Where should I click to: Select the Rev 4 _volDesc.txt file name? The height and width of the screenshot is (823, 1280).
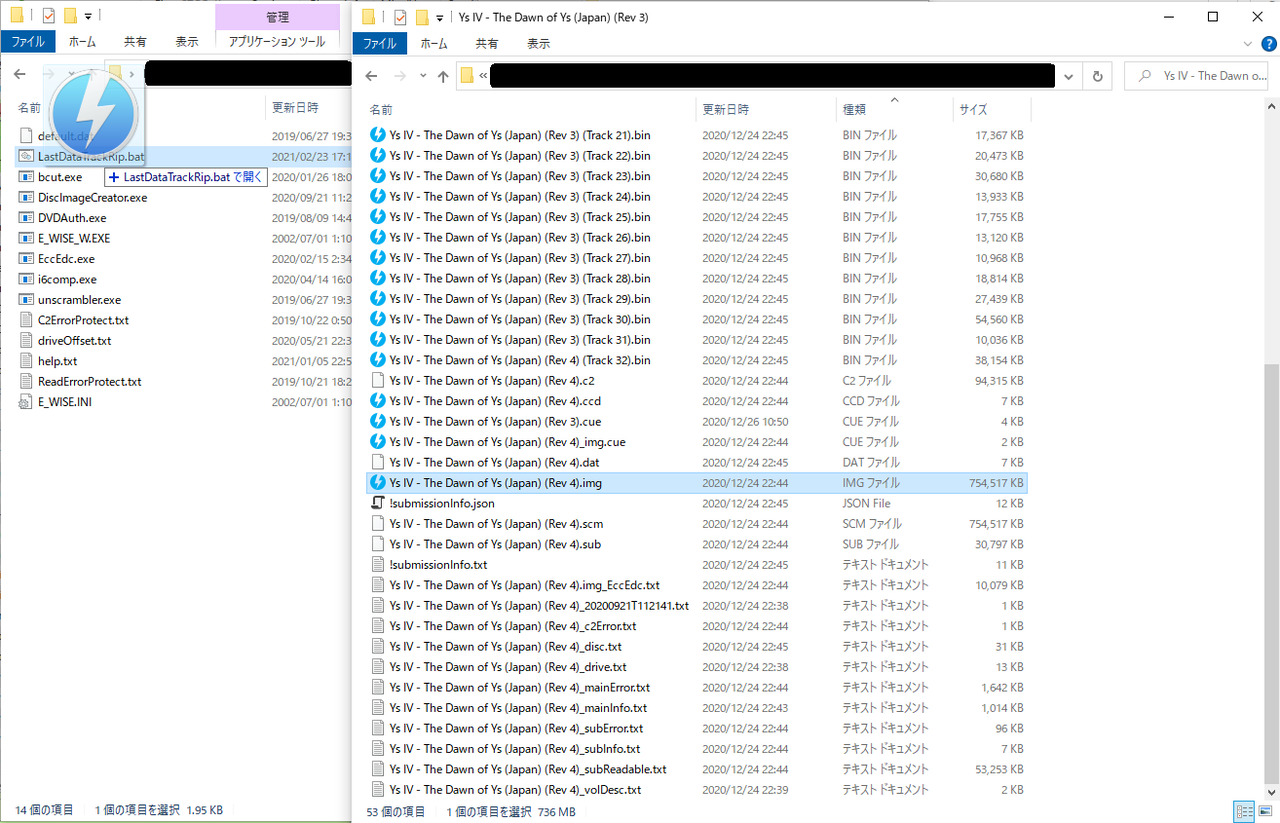coord(515,790)
